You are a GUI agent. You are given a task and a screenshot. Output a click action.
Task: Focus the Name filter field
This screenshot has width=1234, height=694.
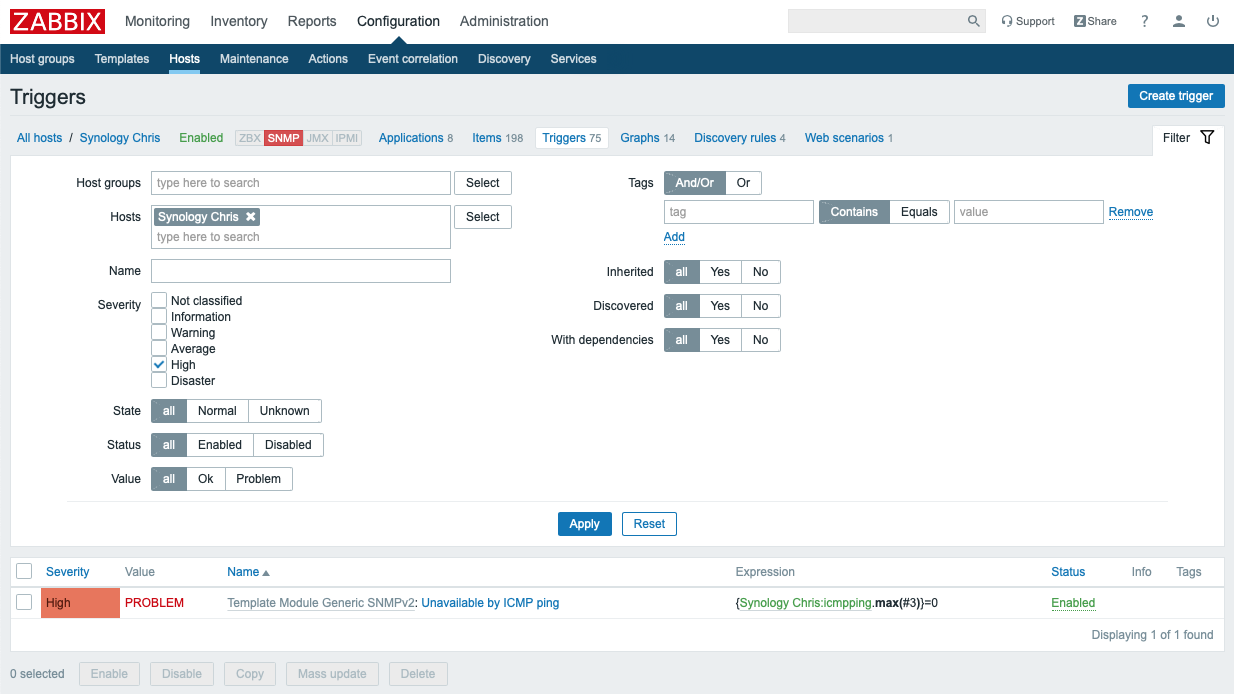[301, 271]
